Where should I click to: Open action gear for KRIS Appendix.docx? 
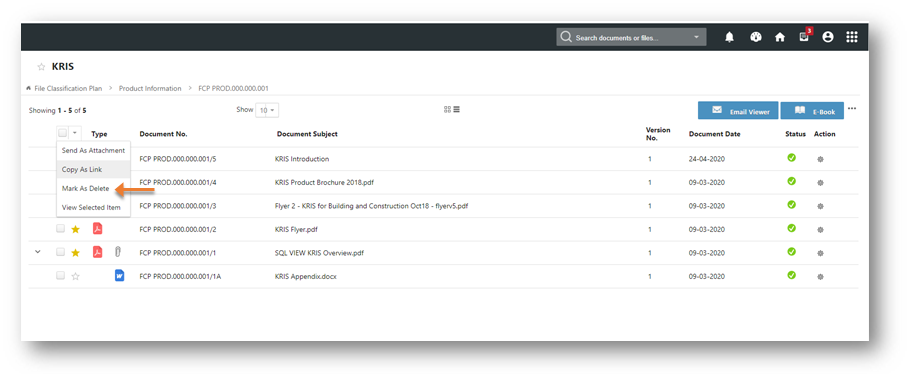point(820,277)
